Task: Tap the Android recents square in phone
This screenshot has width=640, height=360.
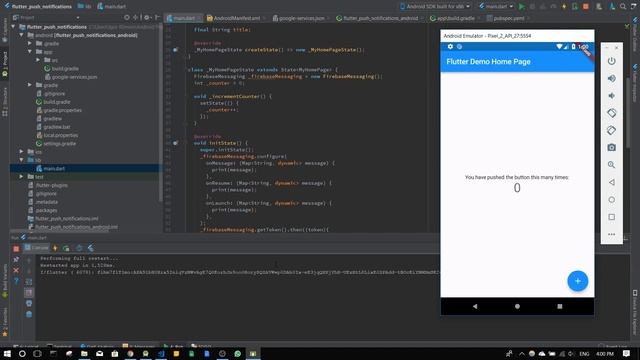Action: (560, 306)
